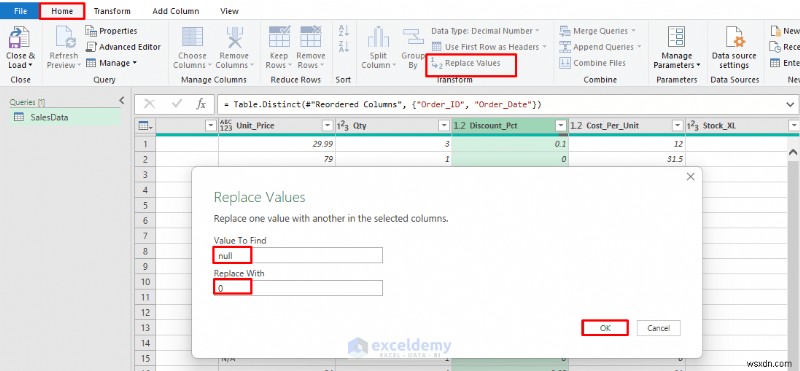Click Merge Queries

tap(597, 31)
